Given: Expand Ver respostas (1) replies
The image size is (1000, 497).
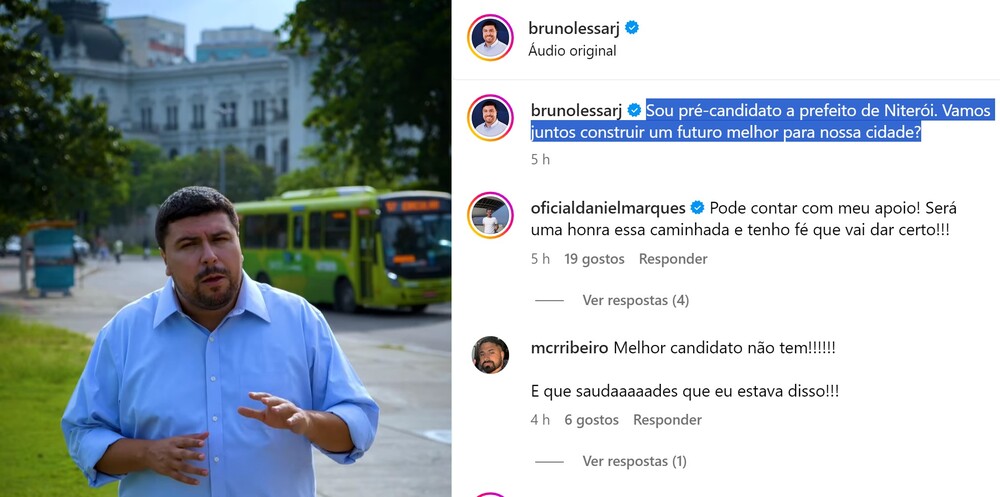Looking at the screenshot, I should point(634,461).
